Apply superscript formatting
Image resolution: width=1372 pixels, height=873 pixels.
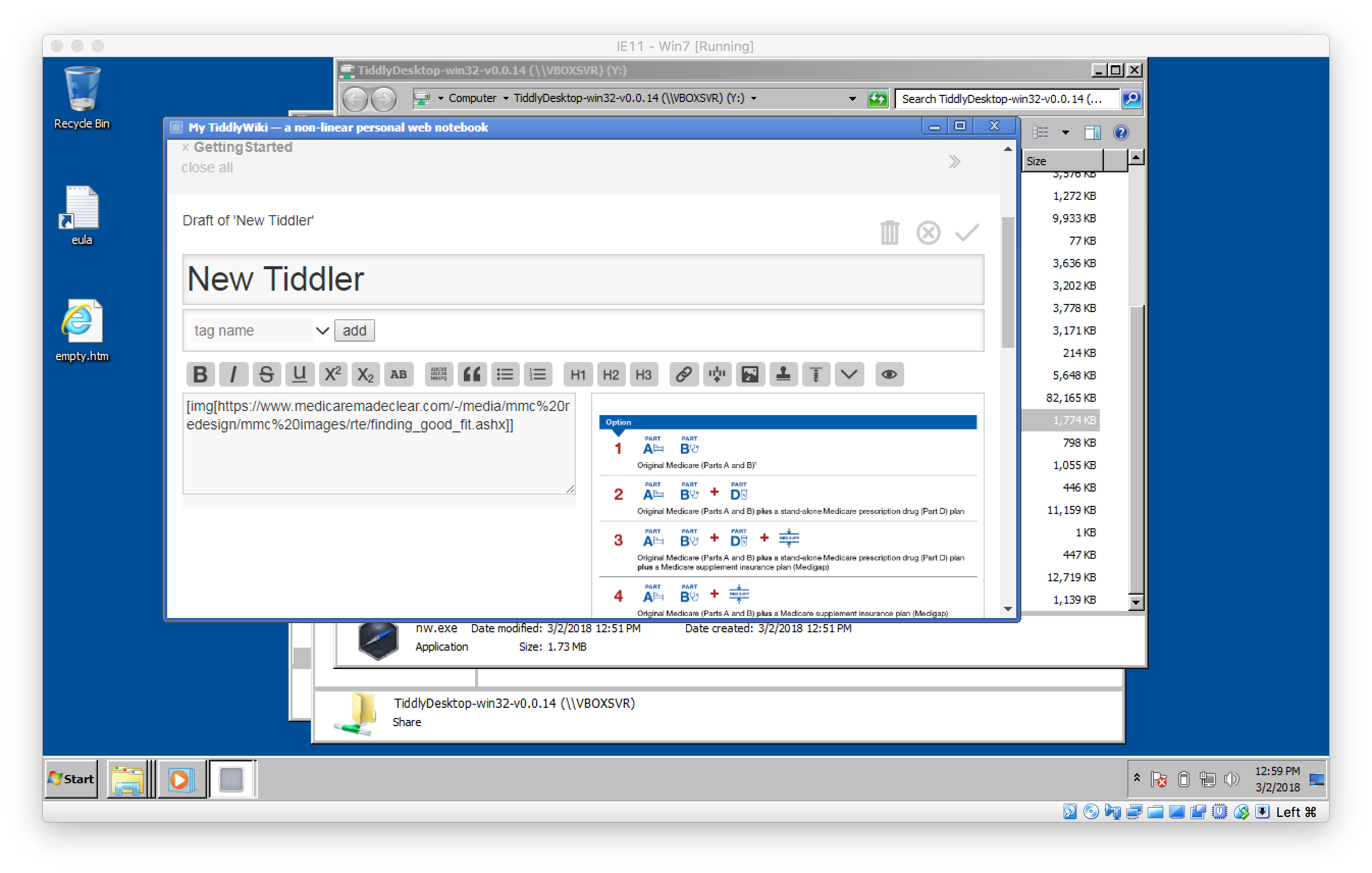(333, 374)
